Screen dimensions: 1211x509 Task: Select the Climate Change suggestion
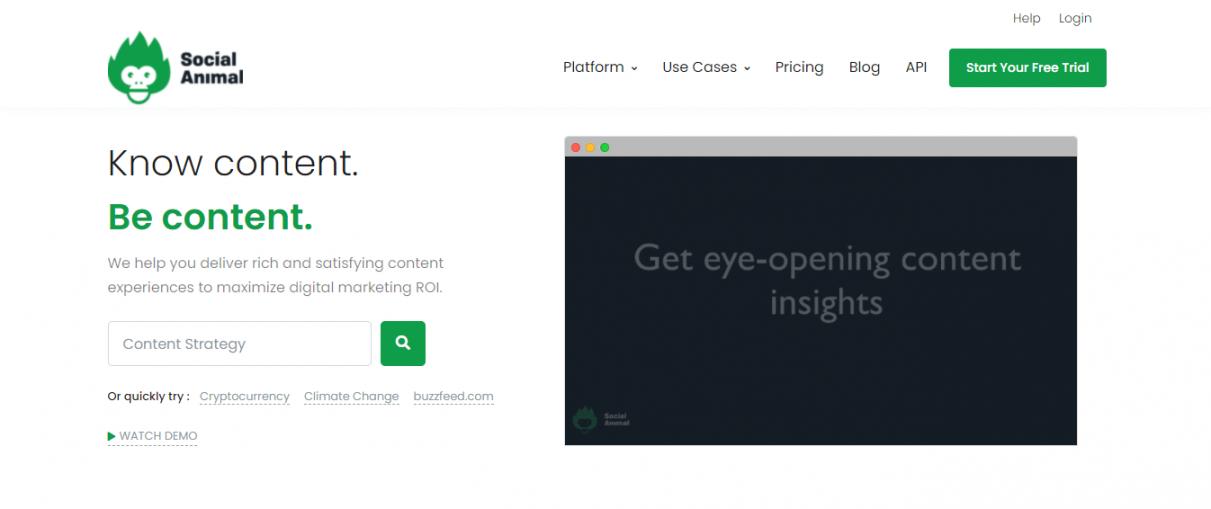[351, 397]
